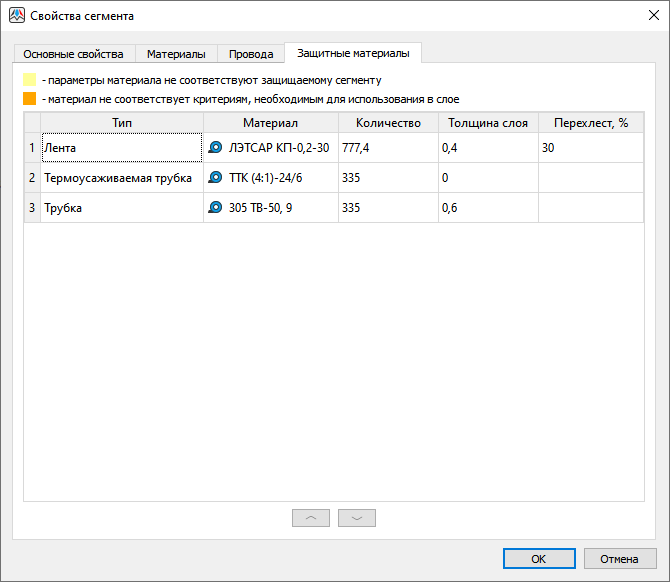Open the Материалы tab
The width and height of the screenshot is (670, 582).
click(176, 54)
